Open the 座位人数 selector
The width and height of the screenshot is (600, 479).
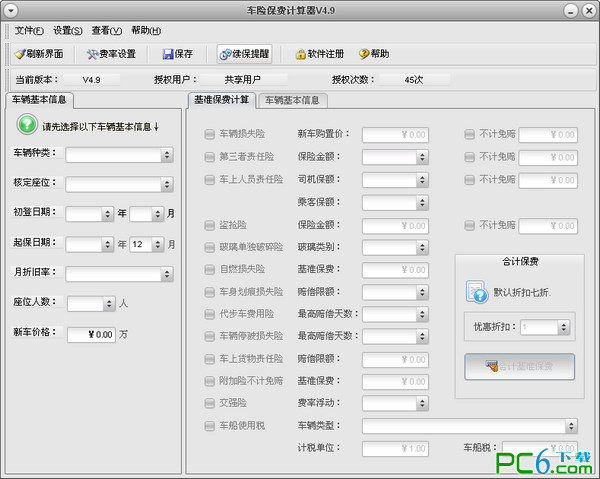[91, 304]
